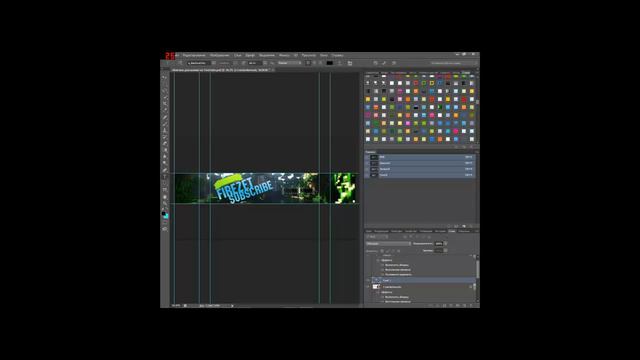Select the Pen tool
The image size is (640, 360).
[165, 170]
